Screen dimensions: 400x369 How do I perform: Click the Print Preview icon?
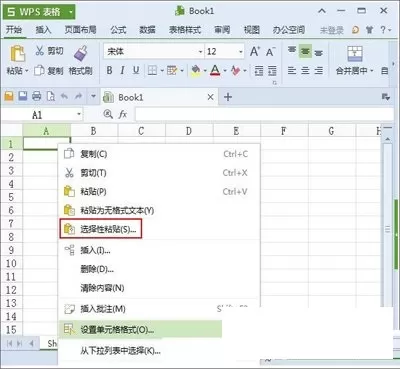pyautogui.click(x=51, y=96)
